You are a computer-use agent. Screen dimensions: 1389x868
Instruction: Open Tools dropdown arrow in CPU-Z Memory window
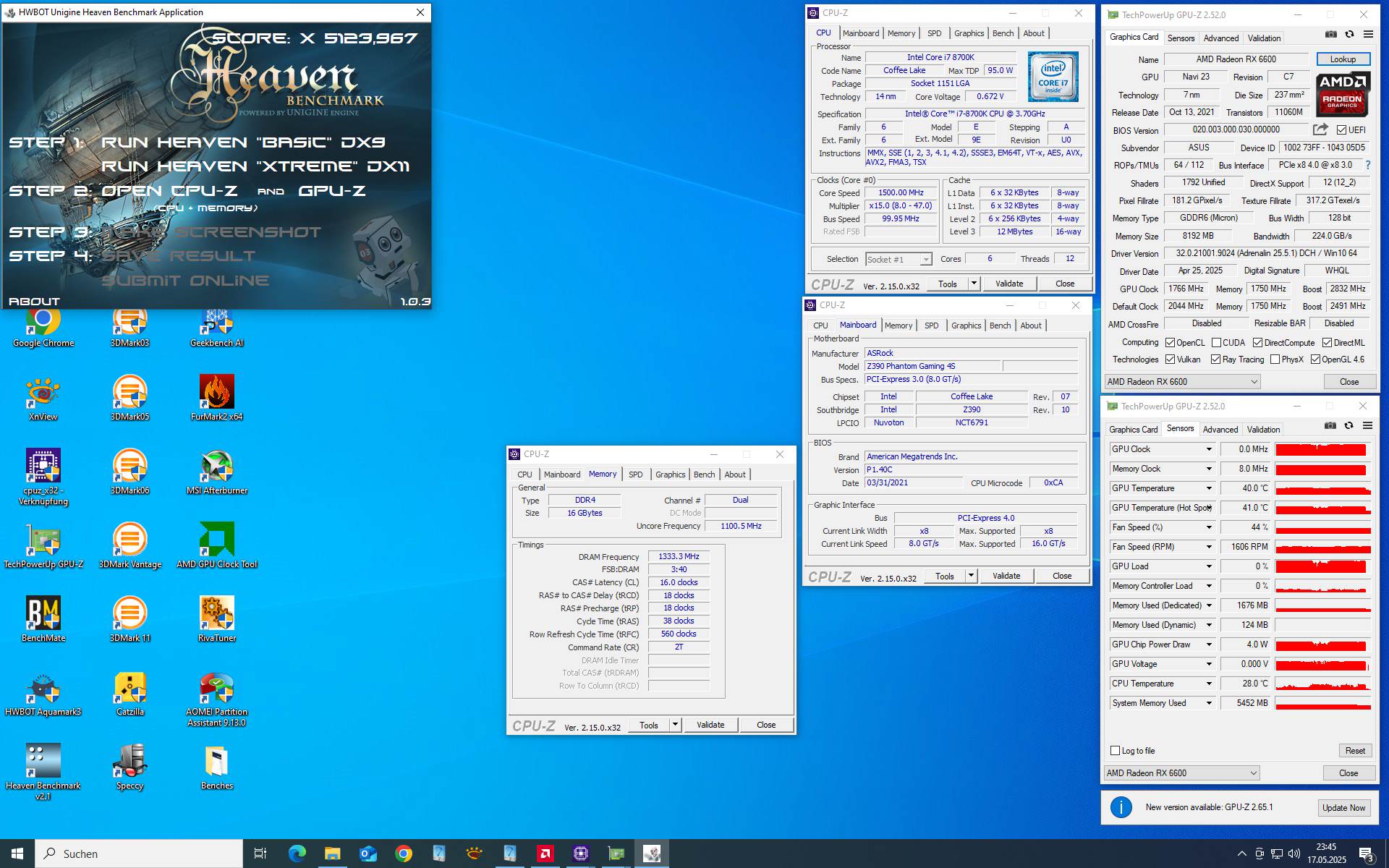[675, 725]
